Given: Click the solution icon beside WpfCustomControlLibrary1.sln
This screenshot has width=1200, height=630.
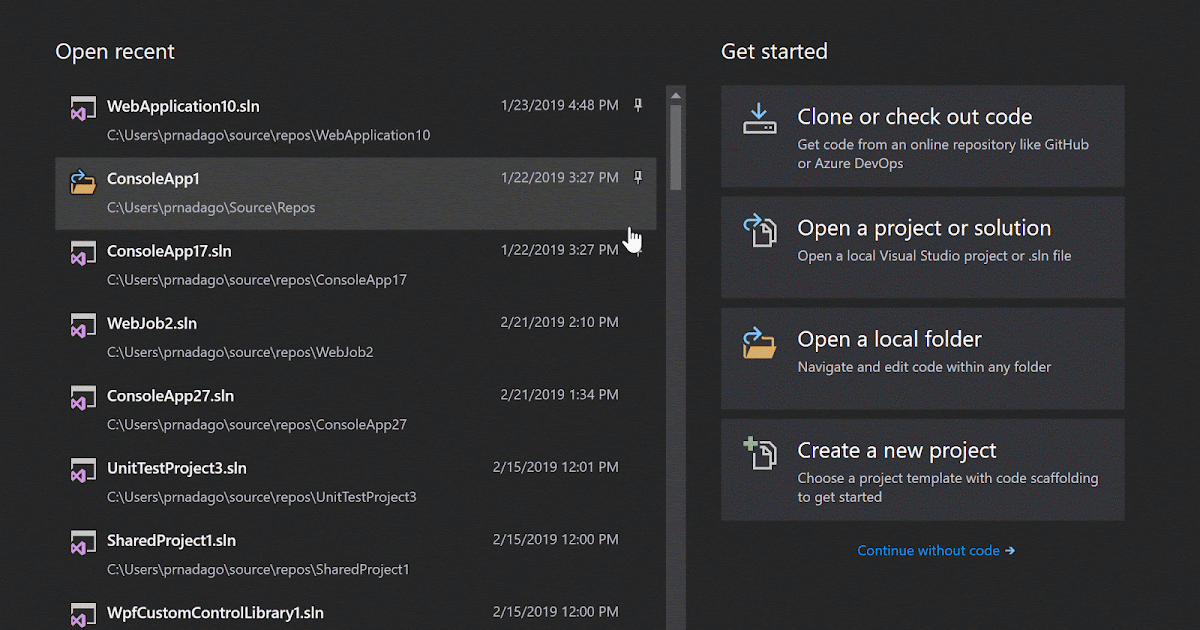Looking at the screenshot, I should [83, 613].
